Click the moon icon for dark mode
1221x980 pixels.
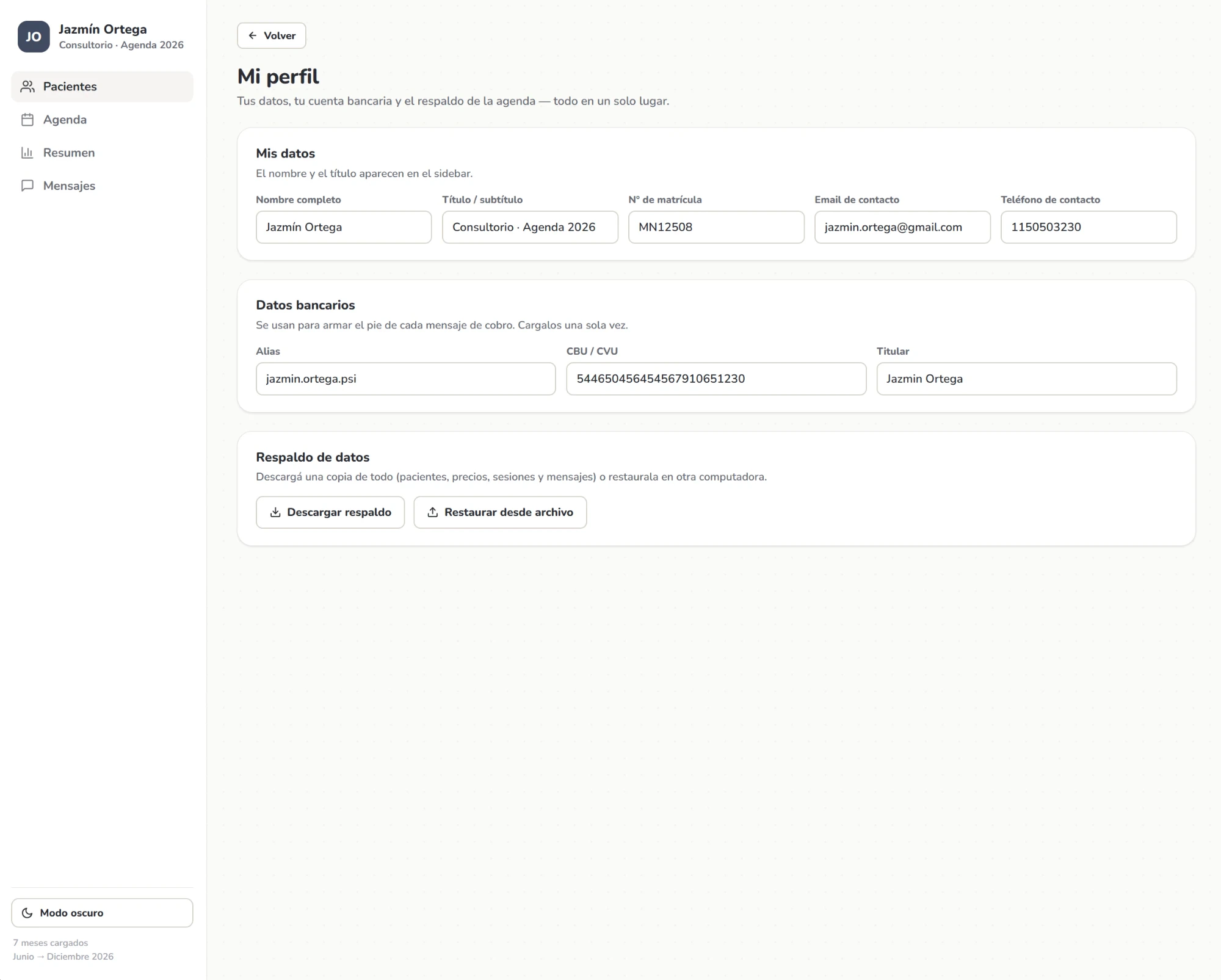[x=27, y=913]
